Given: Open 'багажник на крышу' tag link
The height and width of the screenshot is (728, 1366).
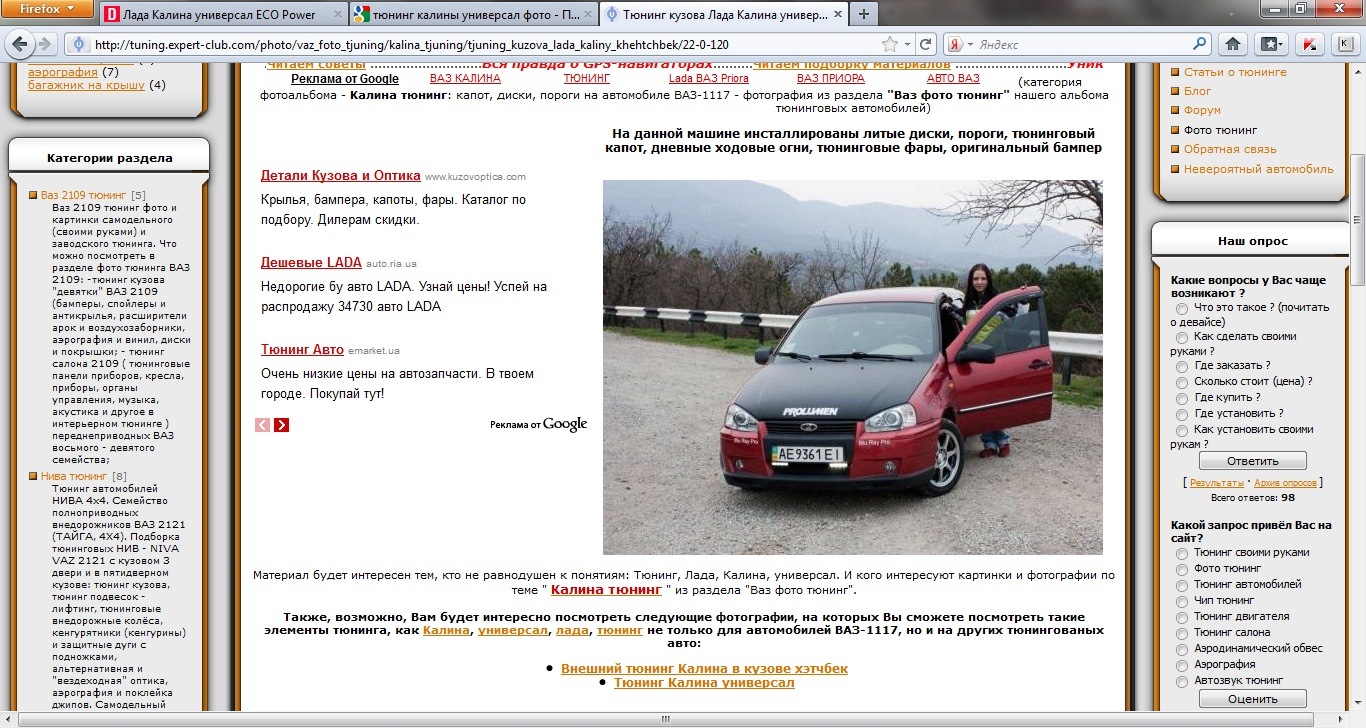Looking at the screenshot, I should (87, 85).
